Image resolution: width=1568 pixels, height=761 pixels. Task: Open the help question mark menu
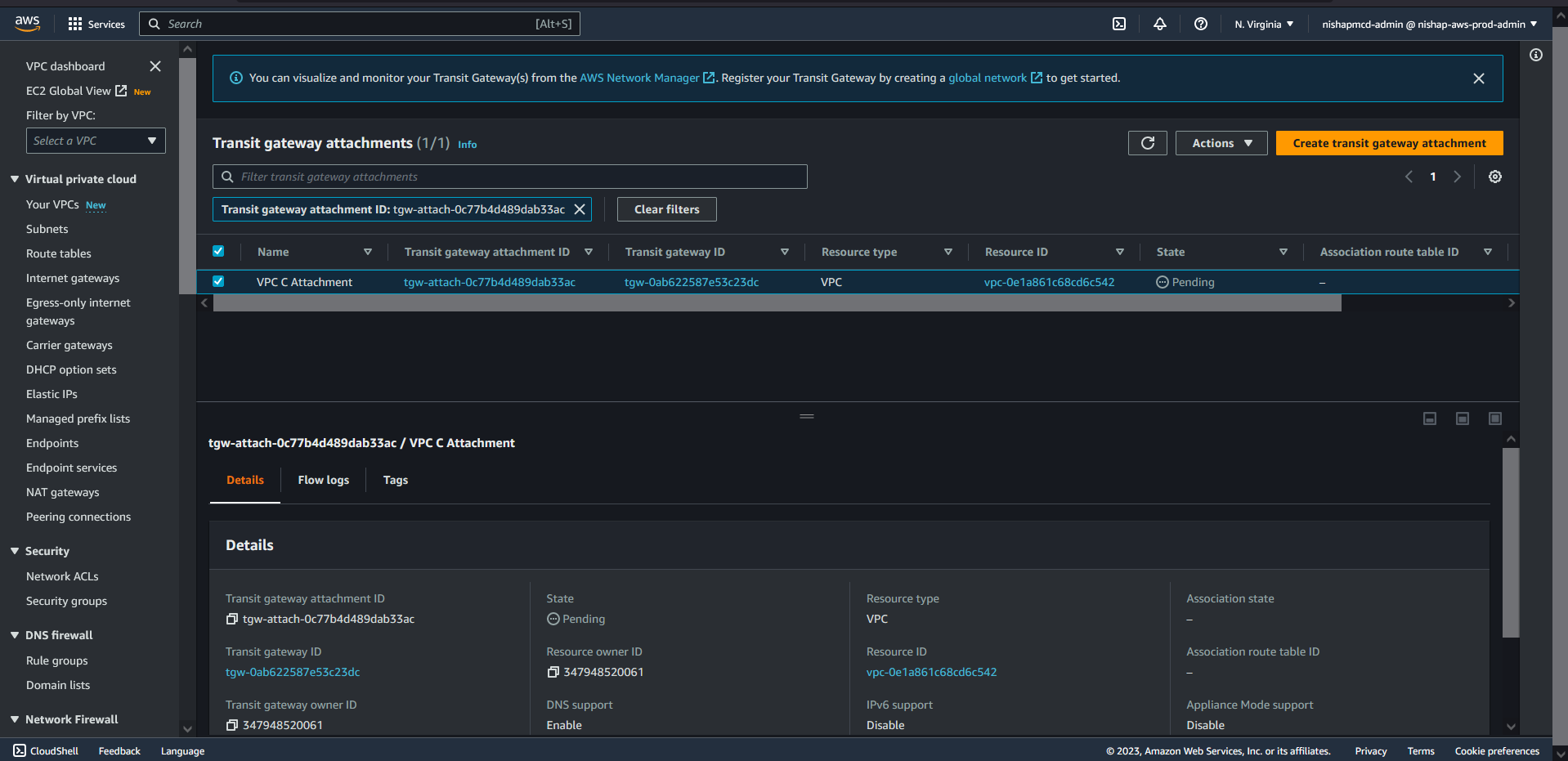coord(1200,25)
